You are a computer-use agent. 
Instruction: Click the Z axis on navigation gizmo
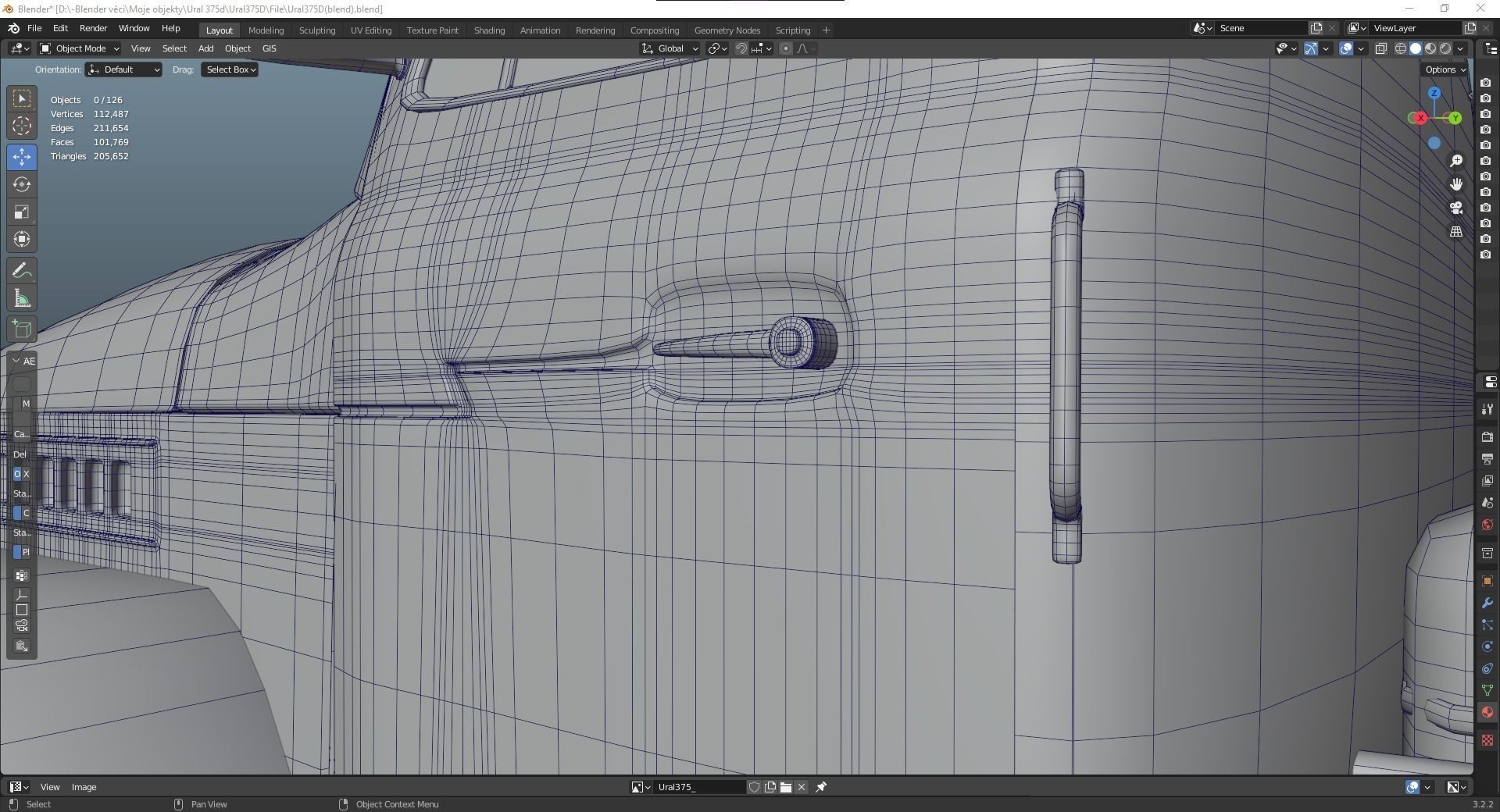[1434, 94]
